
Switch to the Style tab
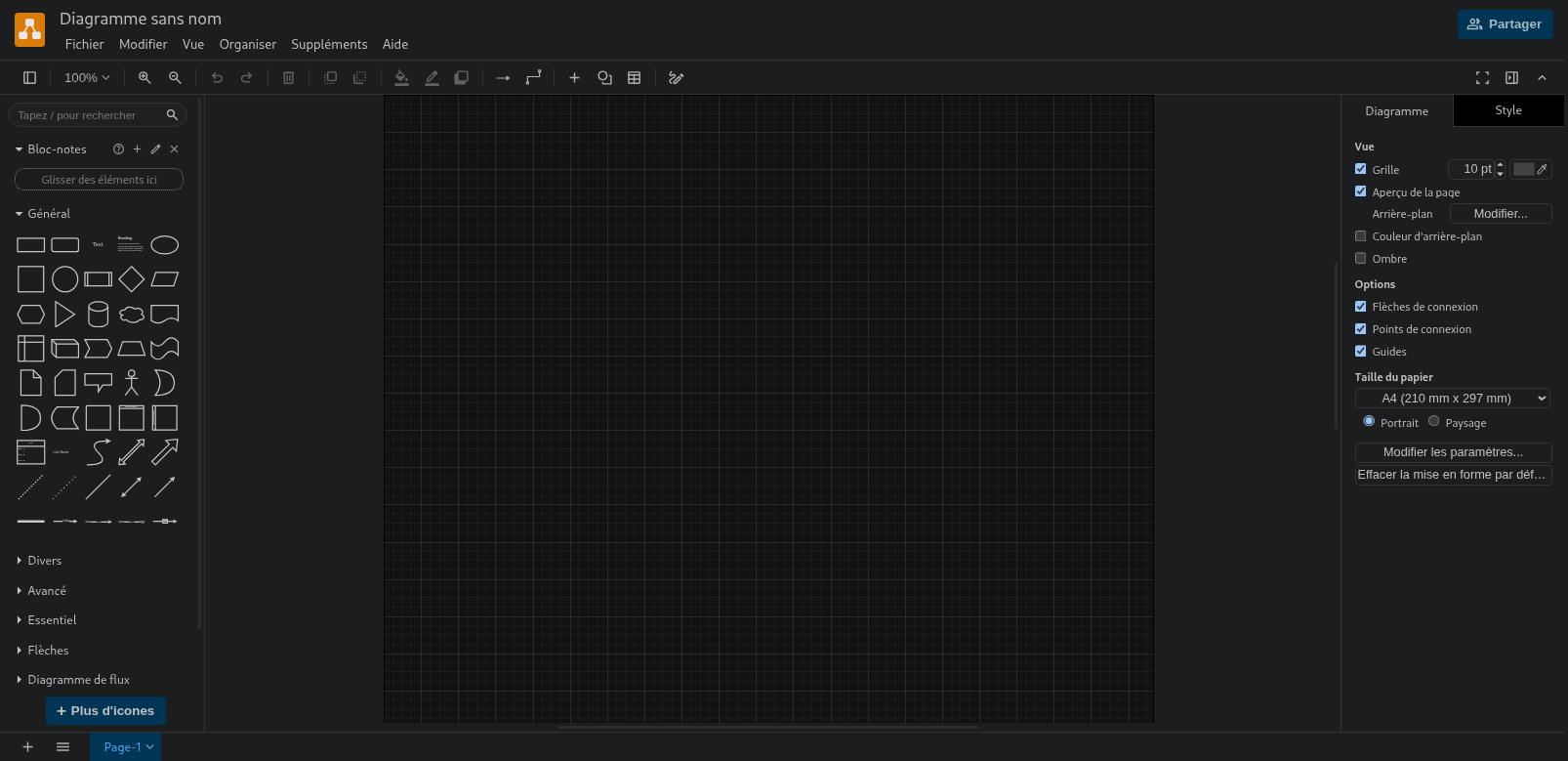(1507, 110)
